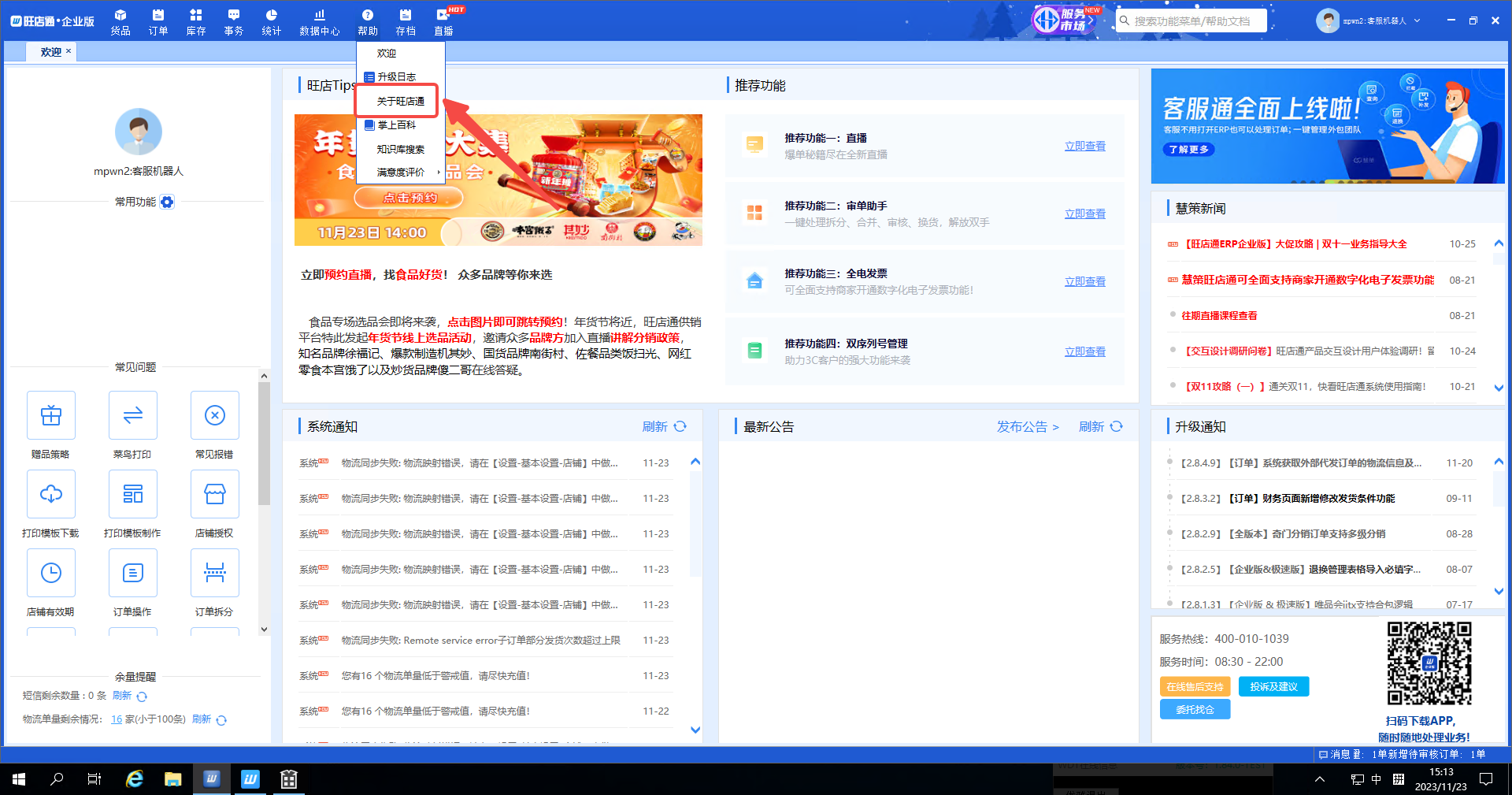This screenshot has height=795, width=1512.
Task: Open upgrade note 【2.8.3.2】财务页面新增修改发货条件功能
Action: (1288, 499)
